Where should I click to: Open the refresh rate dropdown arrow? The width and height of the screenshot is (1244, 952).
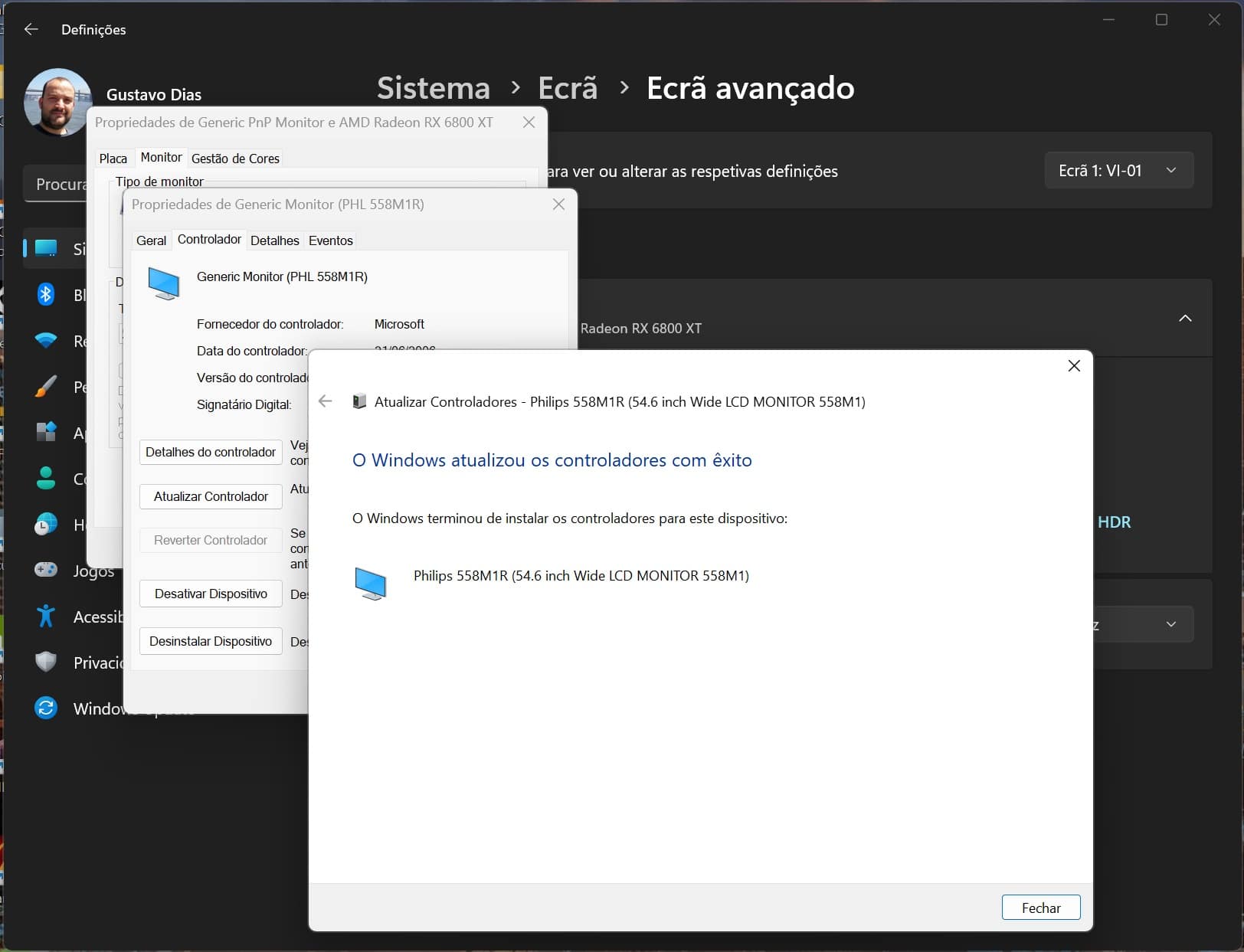(x=1170, y=624)
